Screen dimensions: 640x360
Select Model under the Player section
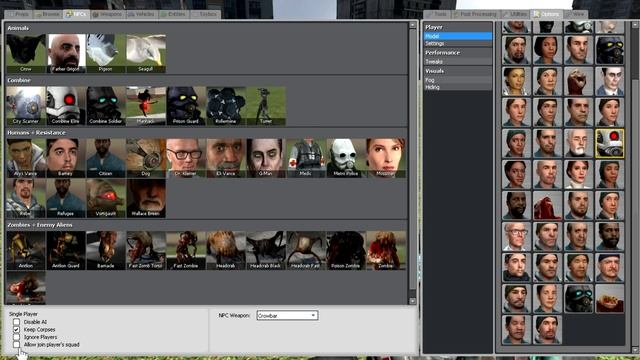(x=458, y=36)
